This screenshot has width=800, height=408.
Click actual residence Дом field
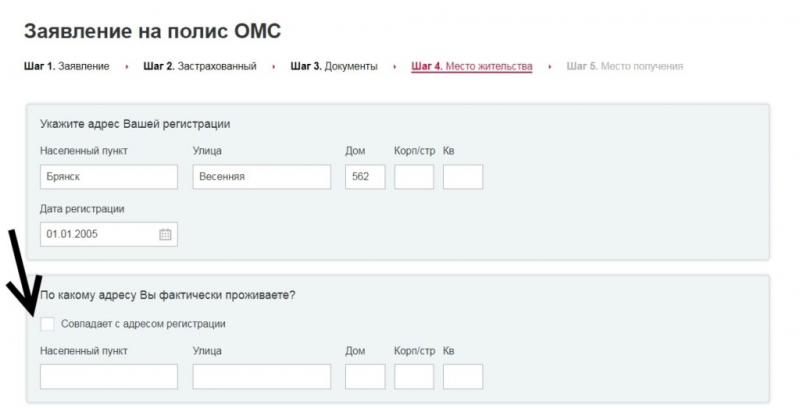(x=365, y=376)
